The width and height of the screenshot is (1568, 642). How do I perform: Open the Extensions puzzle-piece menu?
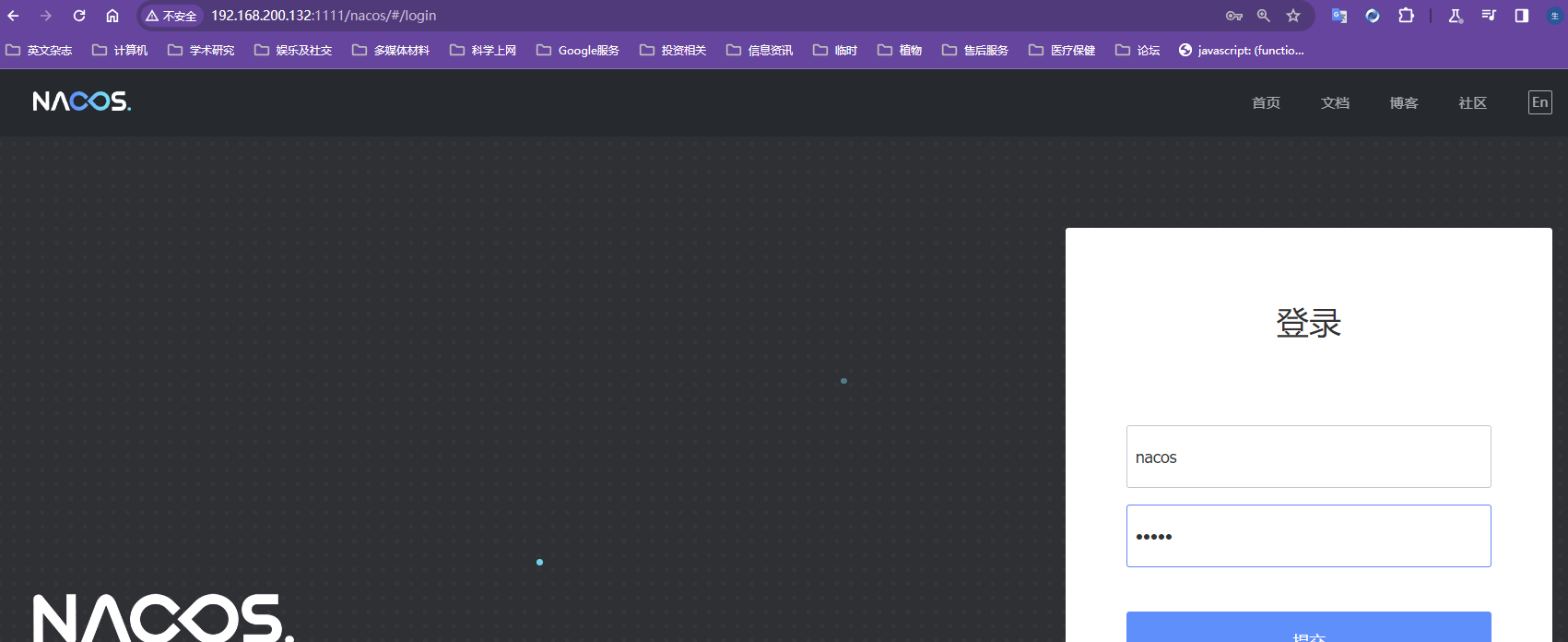(1406, 16)
